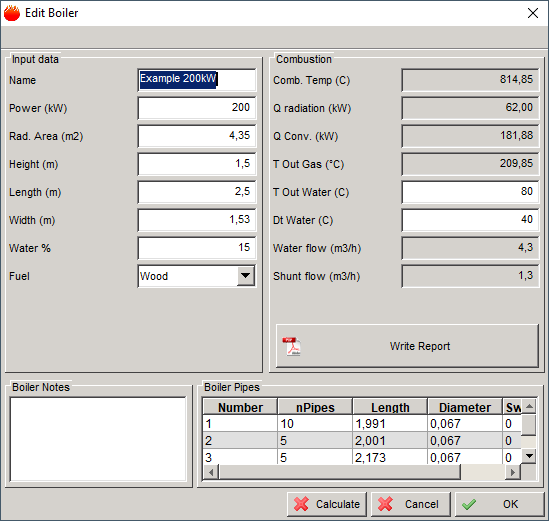Click the horizontal scroll left arrow
Screen dimensions: 549x521
(211, 472)
